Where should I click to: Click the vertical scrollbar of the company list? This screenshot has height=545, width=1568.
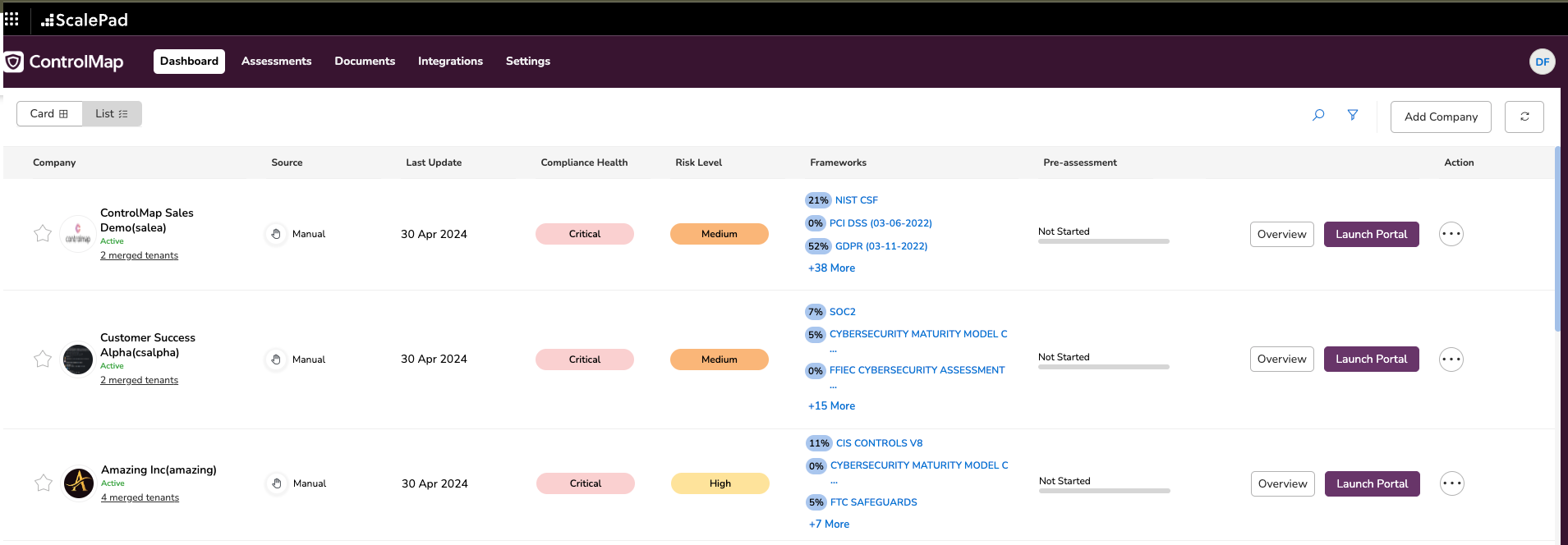[1557, 239]
